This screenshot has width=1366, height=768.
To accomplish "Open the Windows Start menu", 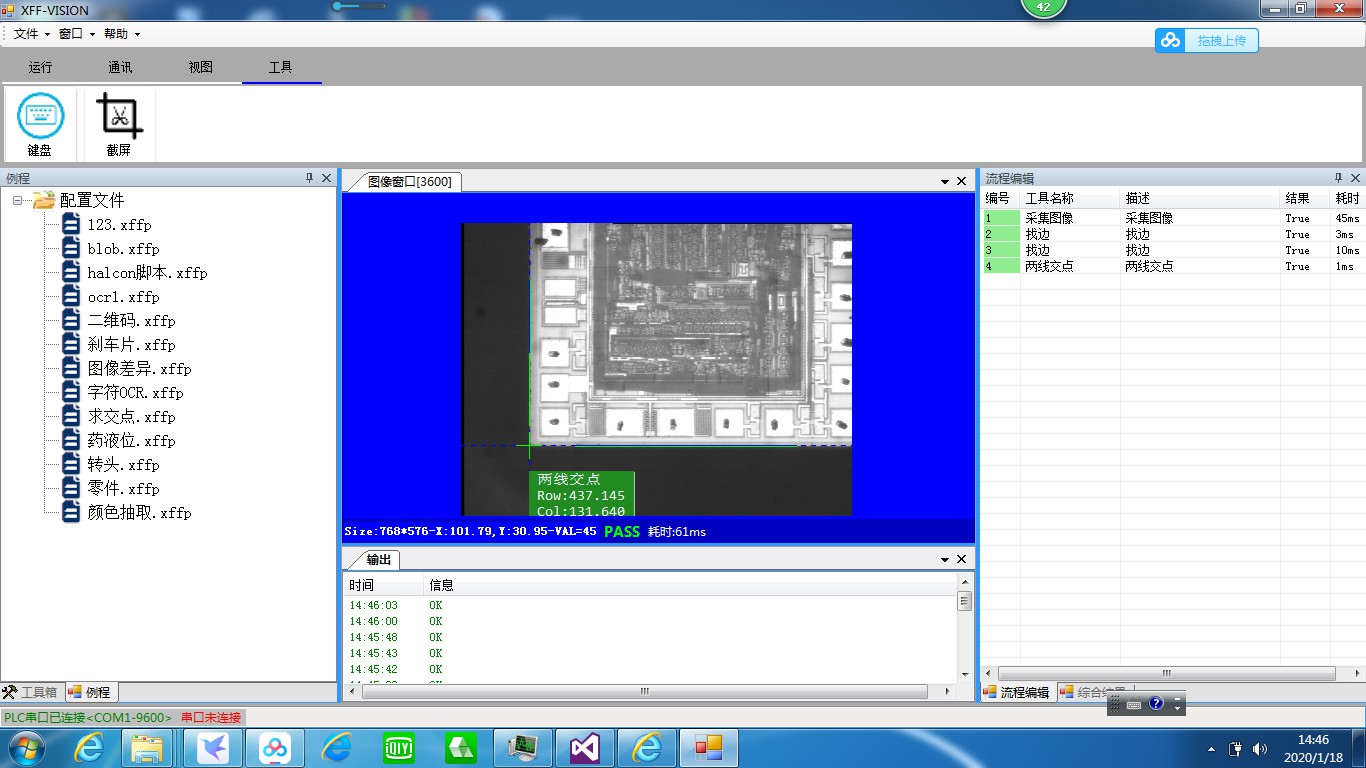I will (x=25, y=747).
